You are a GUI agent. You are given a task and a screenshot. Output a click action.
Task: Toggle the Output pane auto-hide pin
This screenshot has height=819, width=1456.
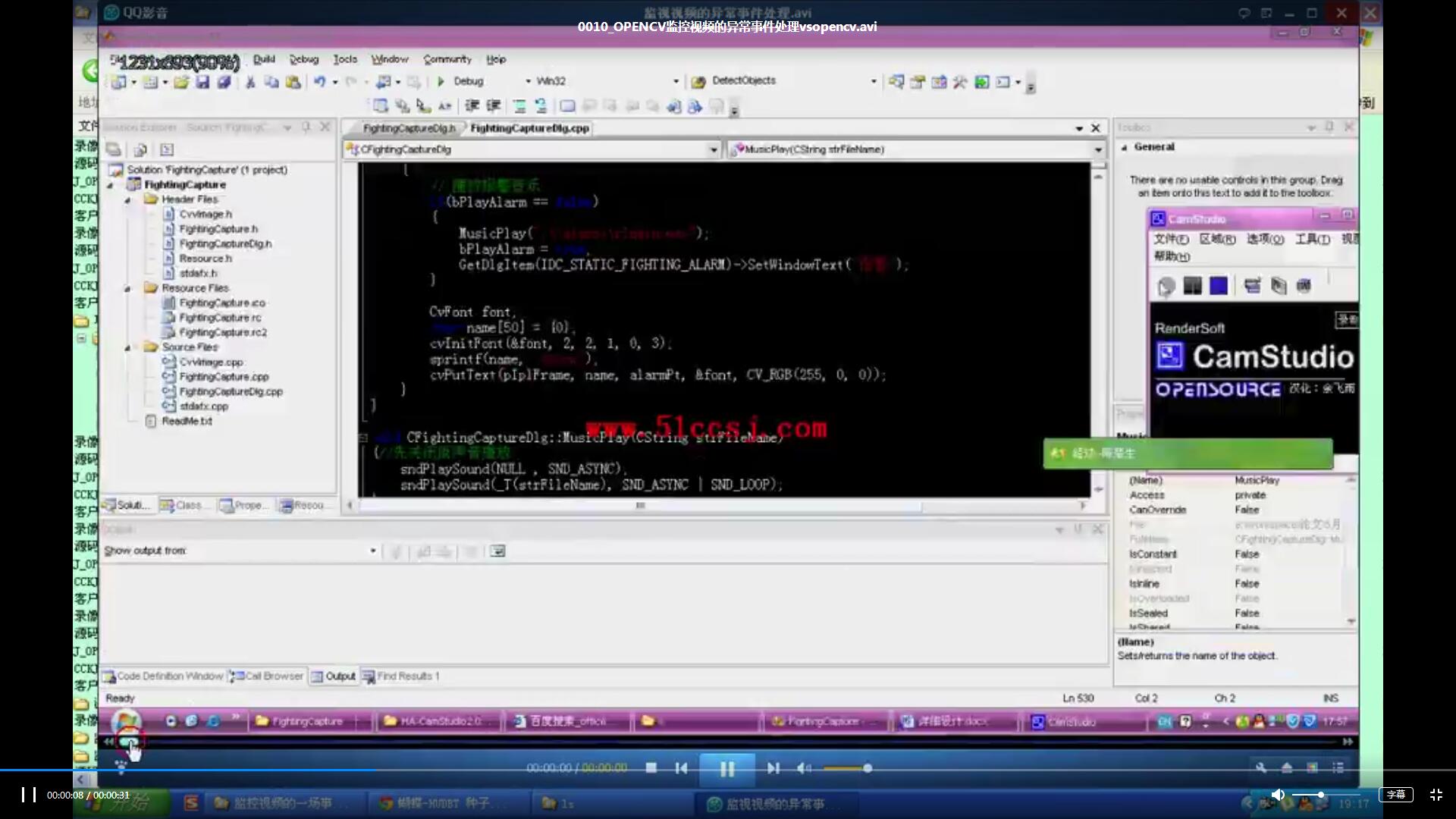click(1078, 529)
